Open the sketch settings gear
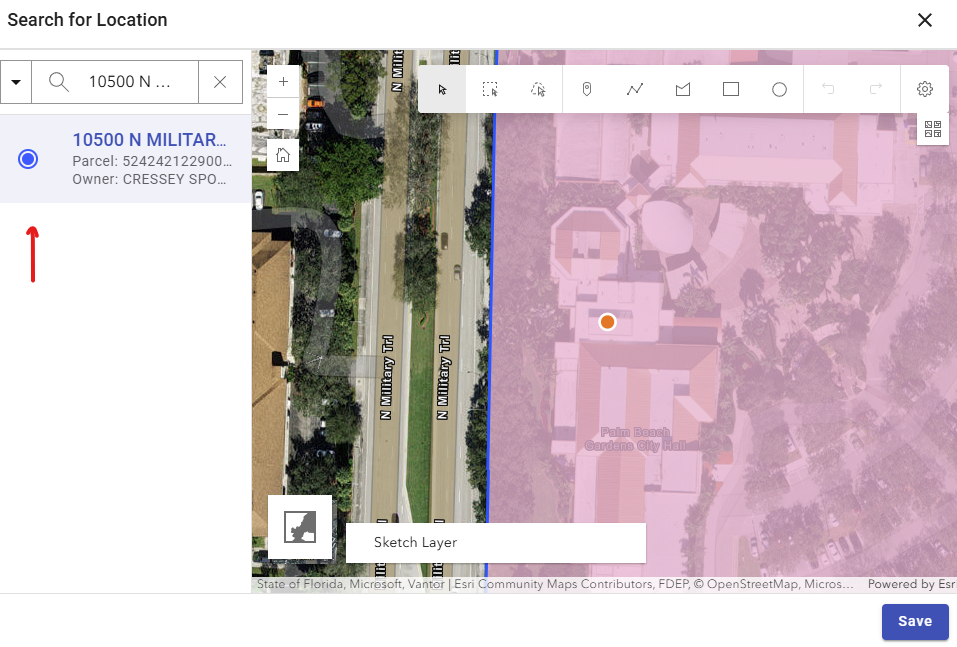Screen dimensions: 957x647 coord(925,89)
